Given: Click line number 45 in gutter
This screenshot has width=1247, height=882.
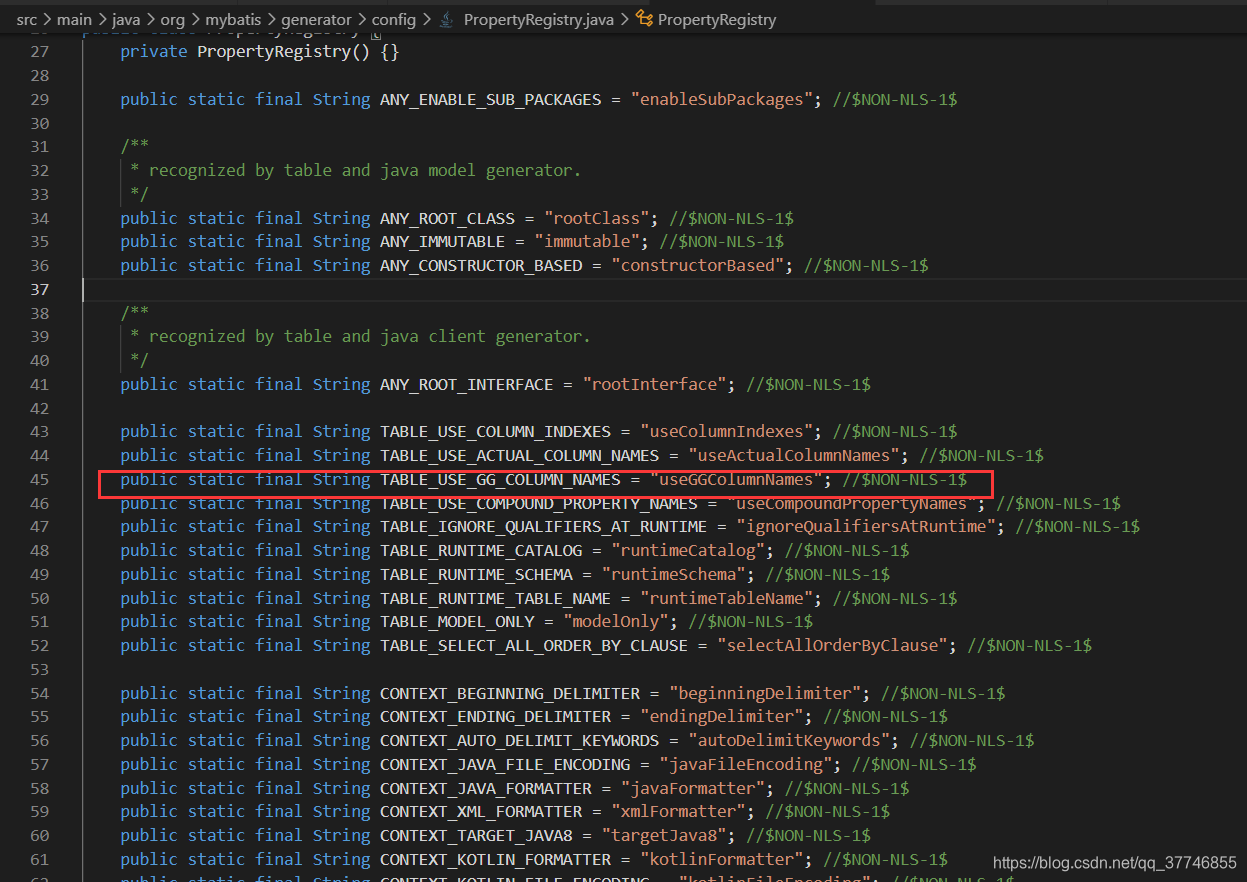Looking at the screenshot, I should click(39, 479).
